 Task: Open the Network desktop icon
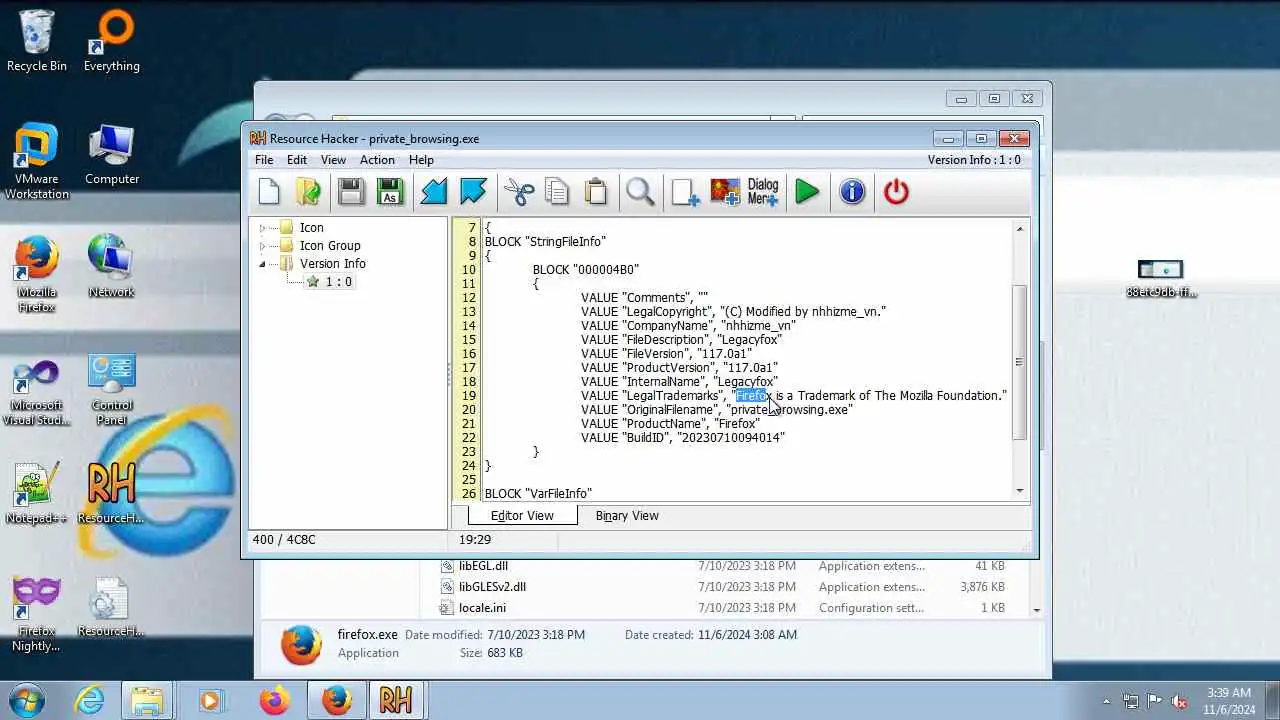coord(111,267)
